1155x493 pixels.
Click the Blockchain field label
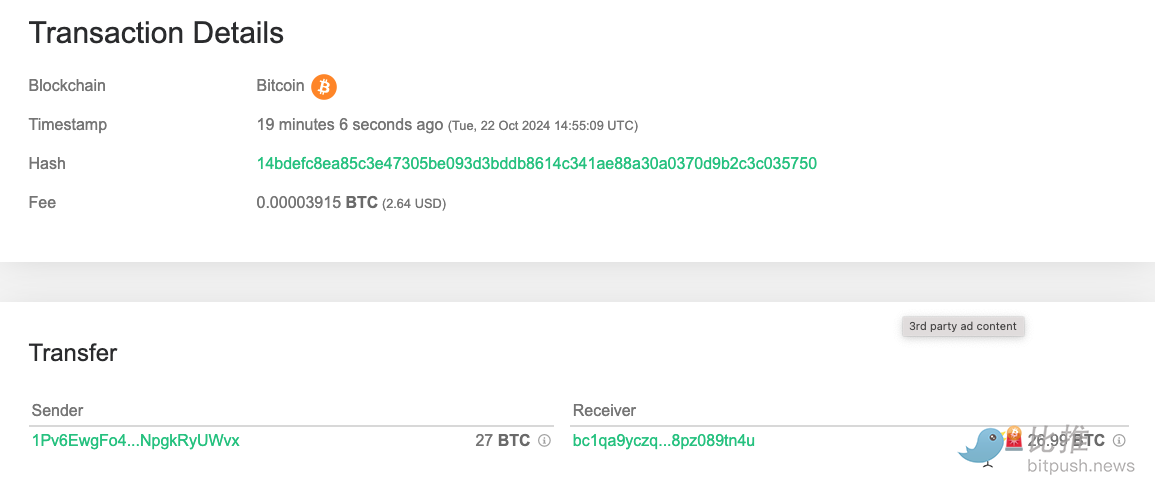click(x=67, y=86)
